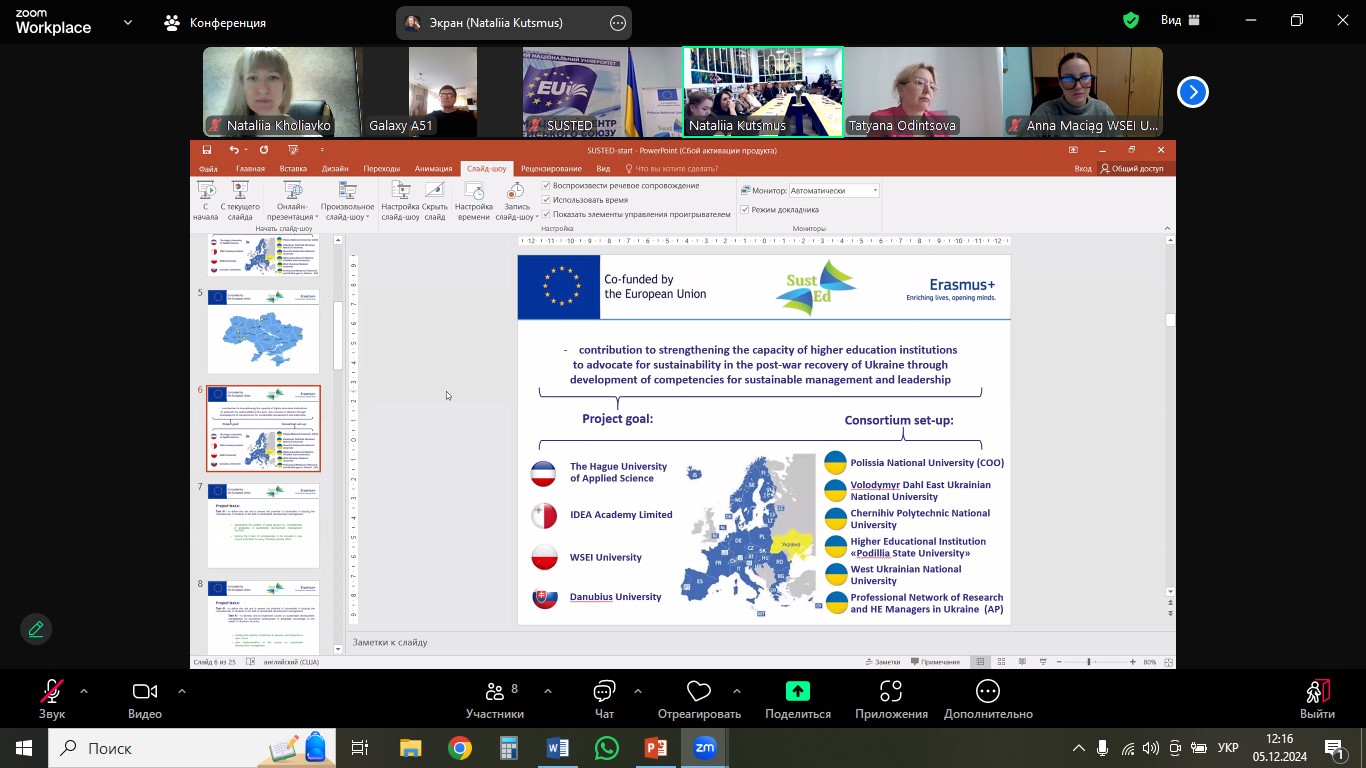This screenshot has height=768, width=1366.
Task: Click the green annotation pencil icon
Action: pos(36,629)
